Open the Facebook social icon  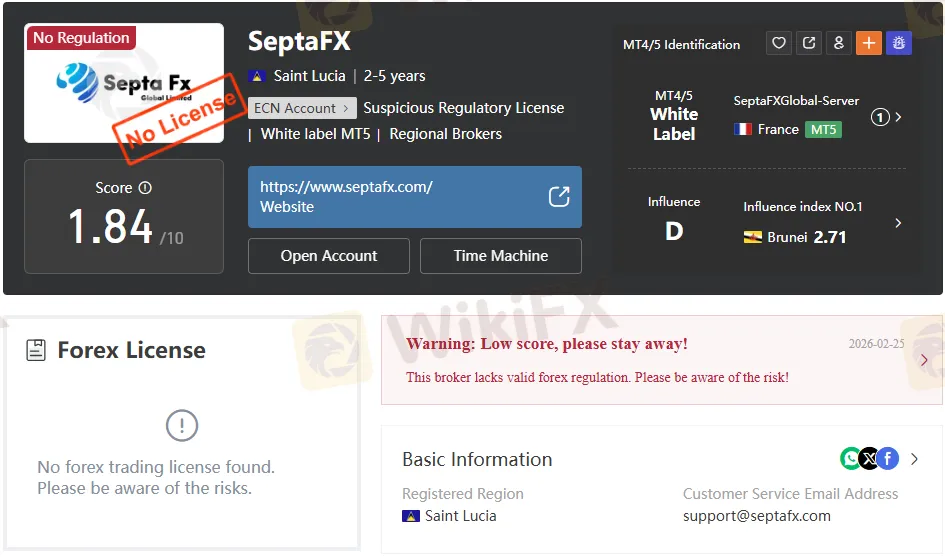888,459
